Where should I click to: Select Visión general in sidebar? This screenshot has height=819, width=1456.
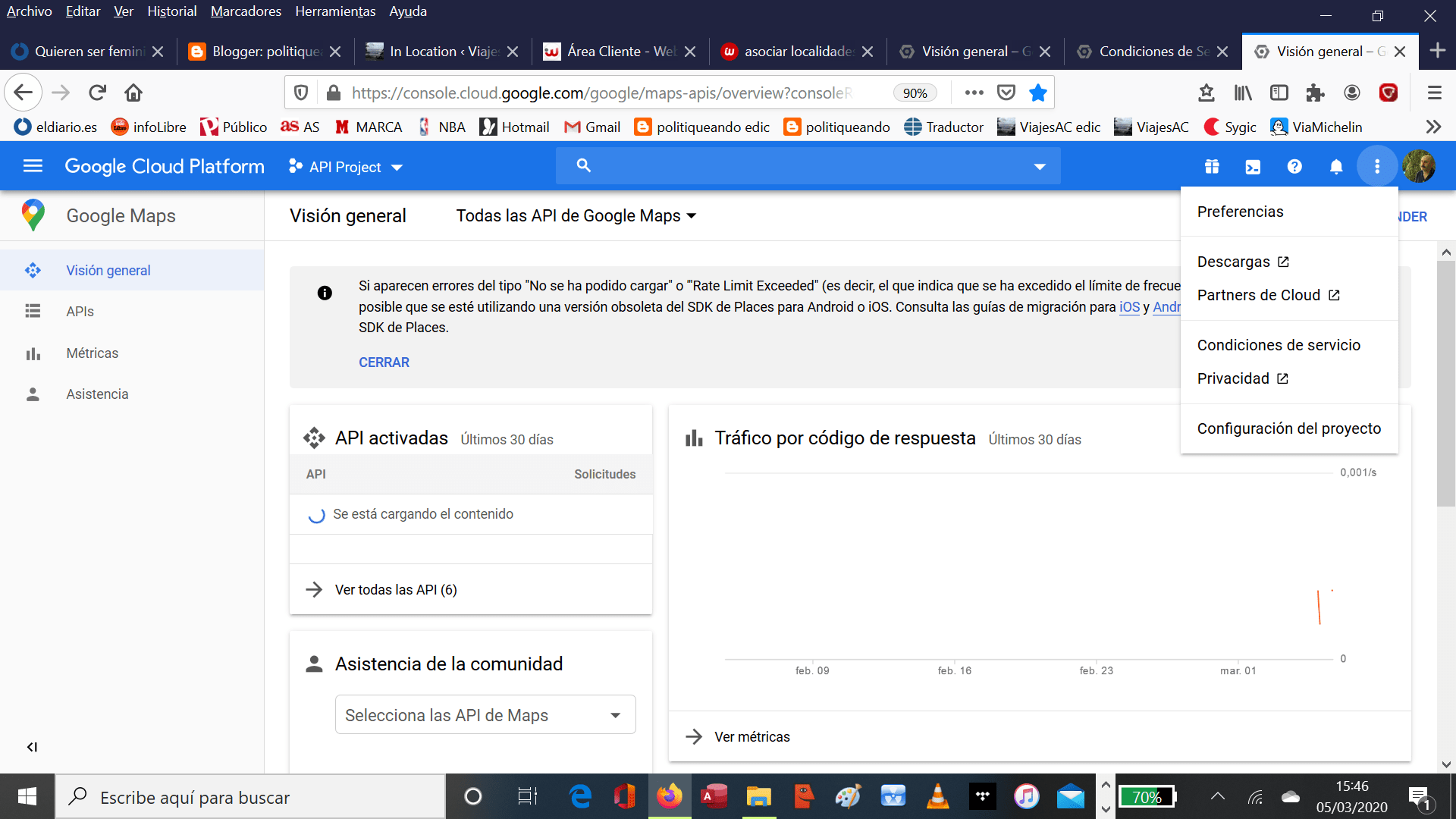(132, 270)
